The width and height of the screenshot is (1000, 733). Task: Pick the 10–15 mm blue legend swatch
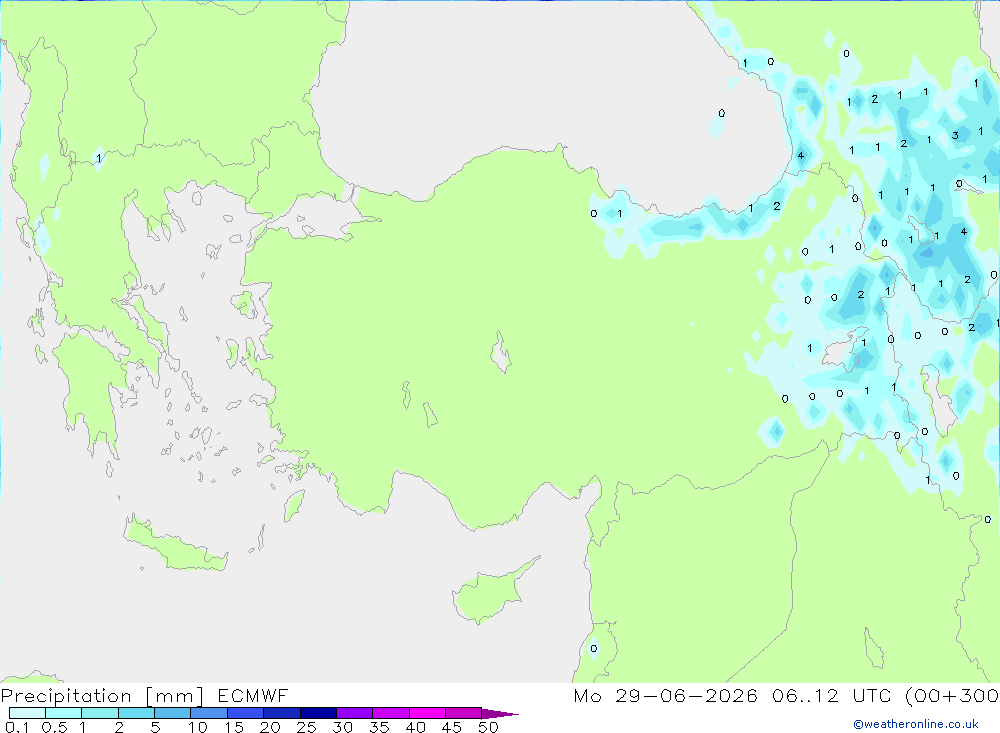(x=209, y=713)
